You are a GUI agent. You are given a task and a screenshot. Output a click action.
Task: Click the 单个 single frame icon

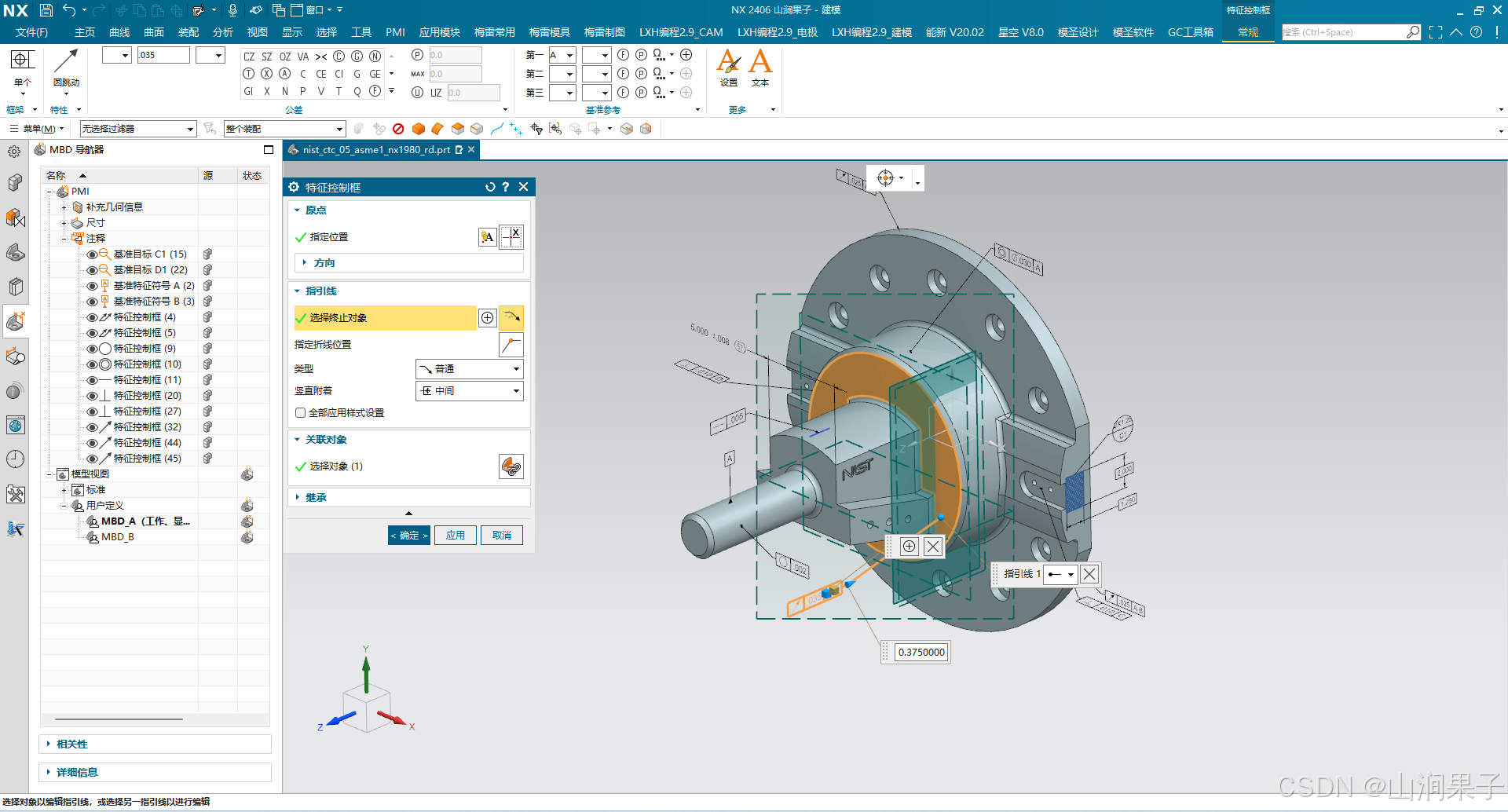(22, 60)
